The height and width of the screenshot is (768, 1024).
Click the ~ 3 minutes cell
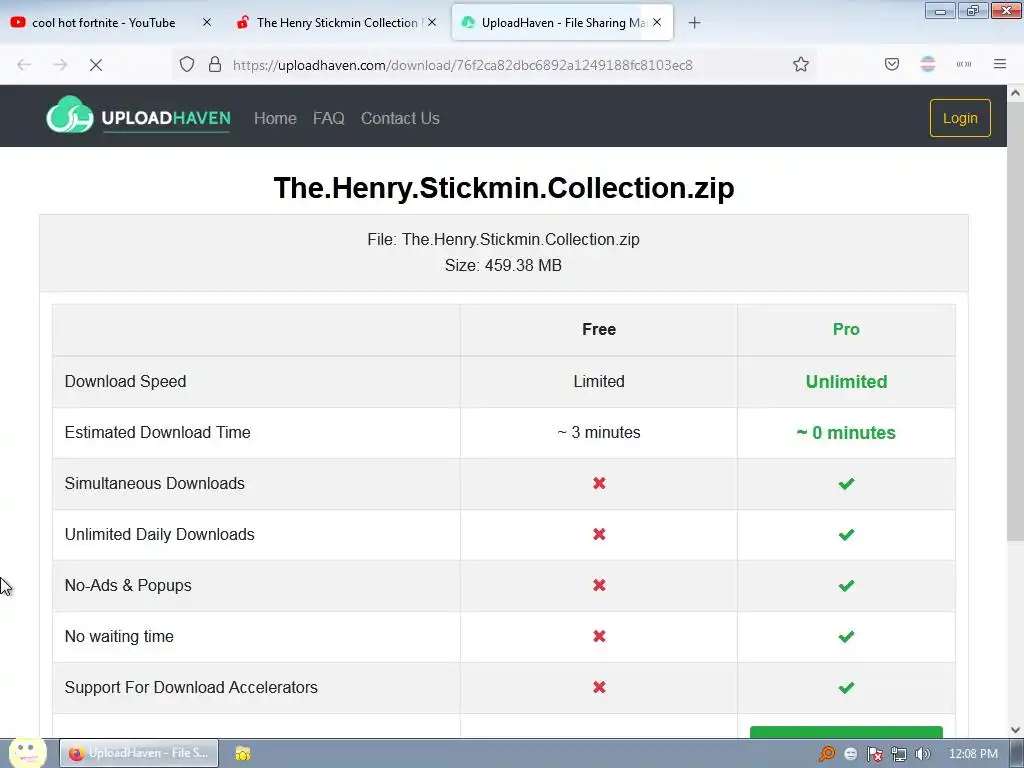click(599, 432)
